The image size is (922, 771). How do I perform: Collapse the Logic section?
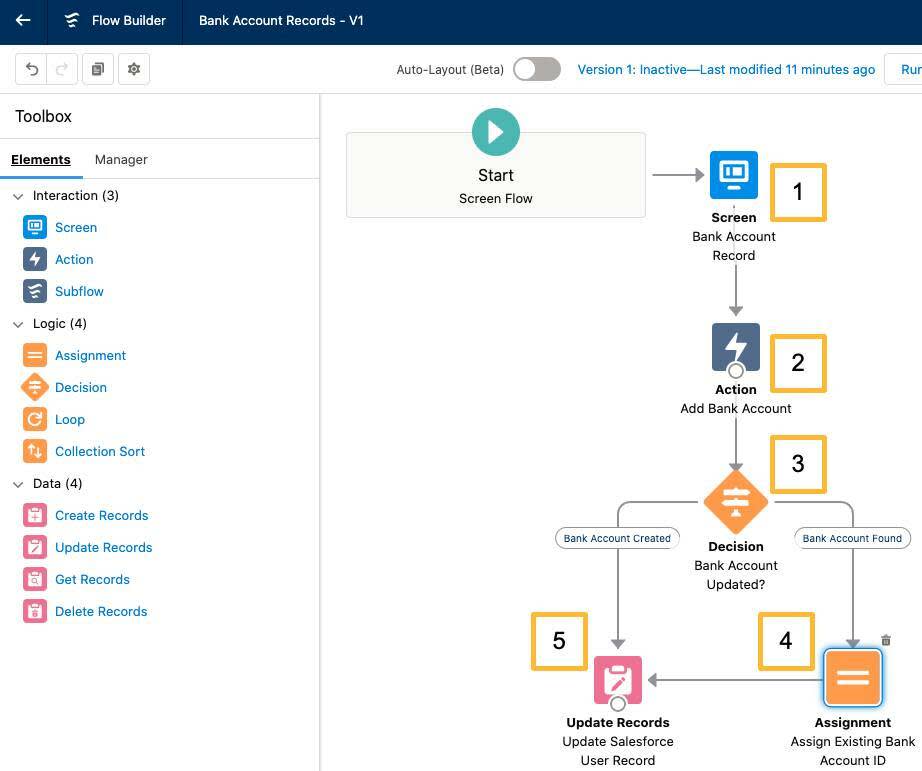tap(17, 323)
